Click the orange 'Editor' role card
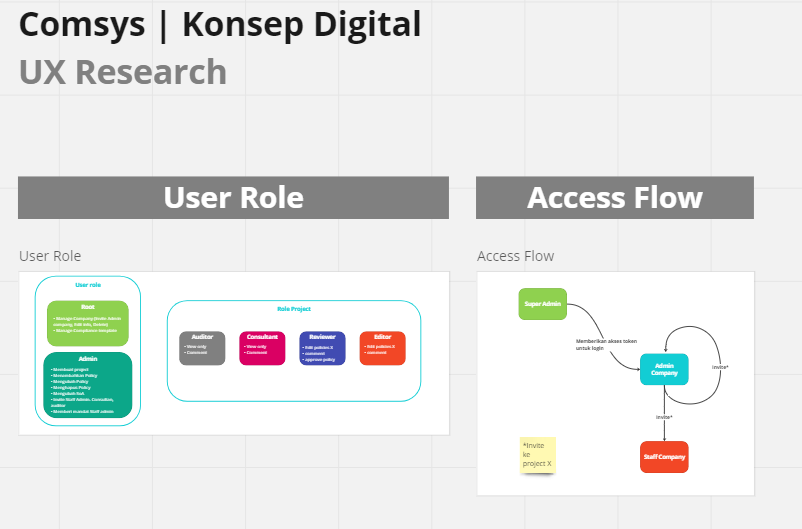 (x=383, y=348)
